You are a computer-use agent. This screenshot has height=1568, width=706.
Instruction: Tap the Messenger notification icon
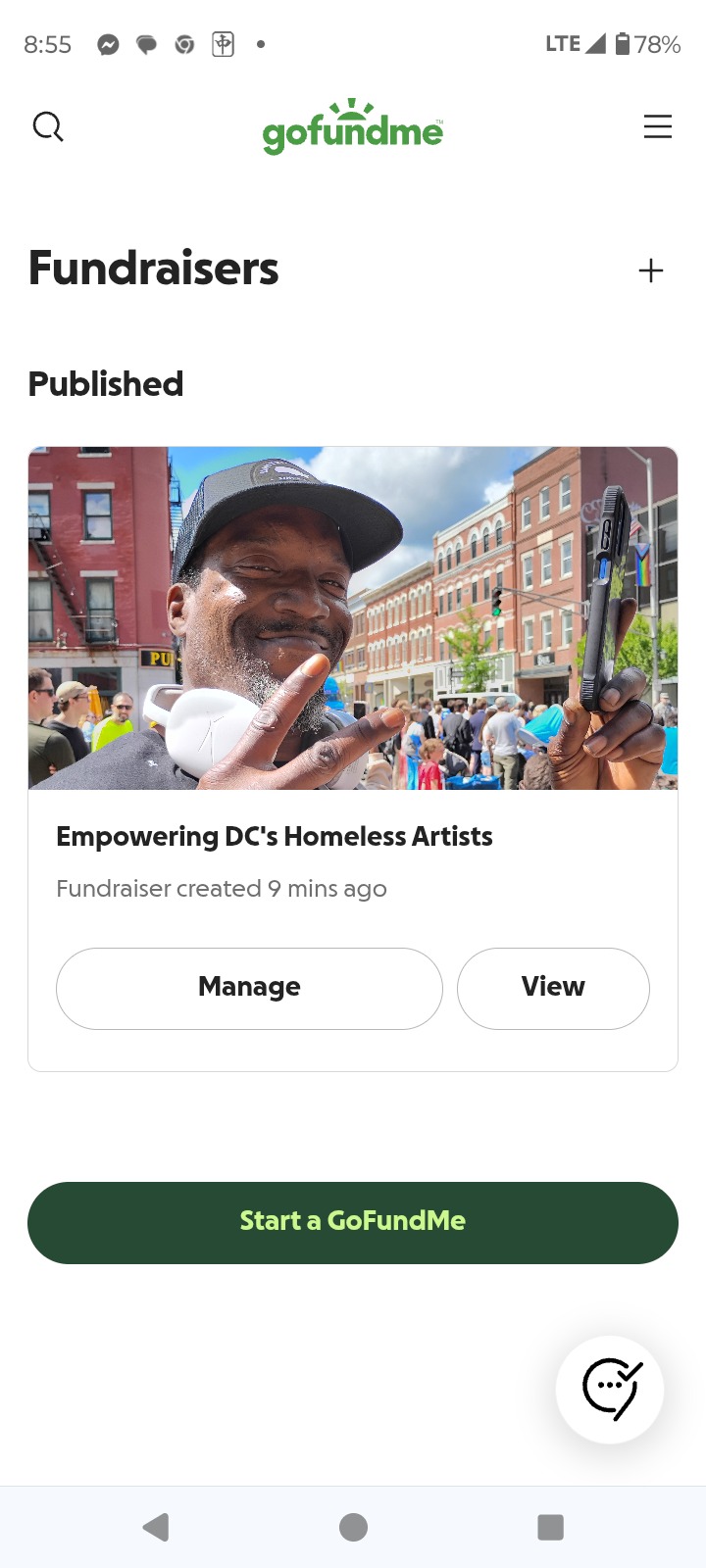pos(108,44)
